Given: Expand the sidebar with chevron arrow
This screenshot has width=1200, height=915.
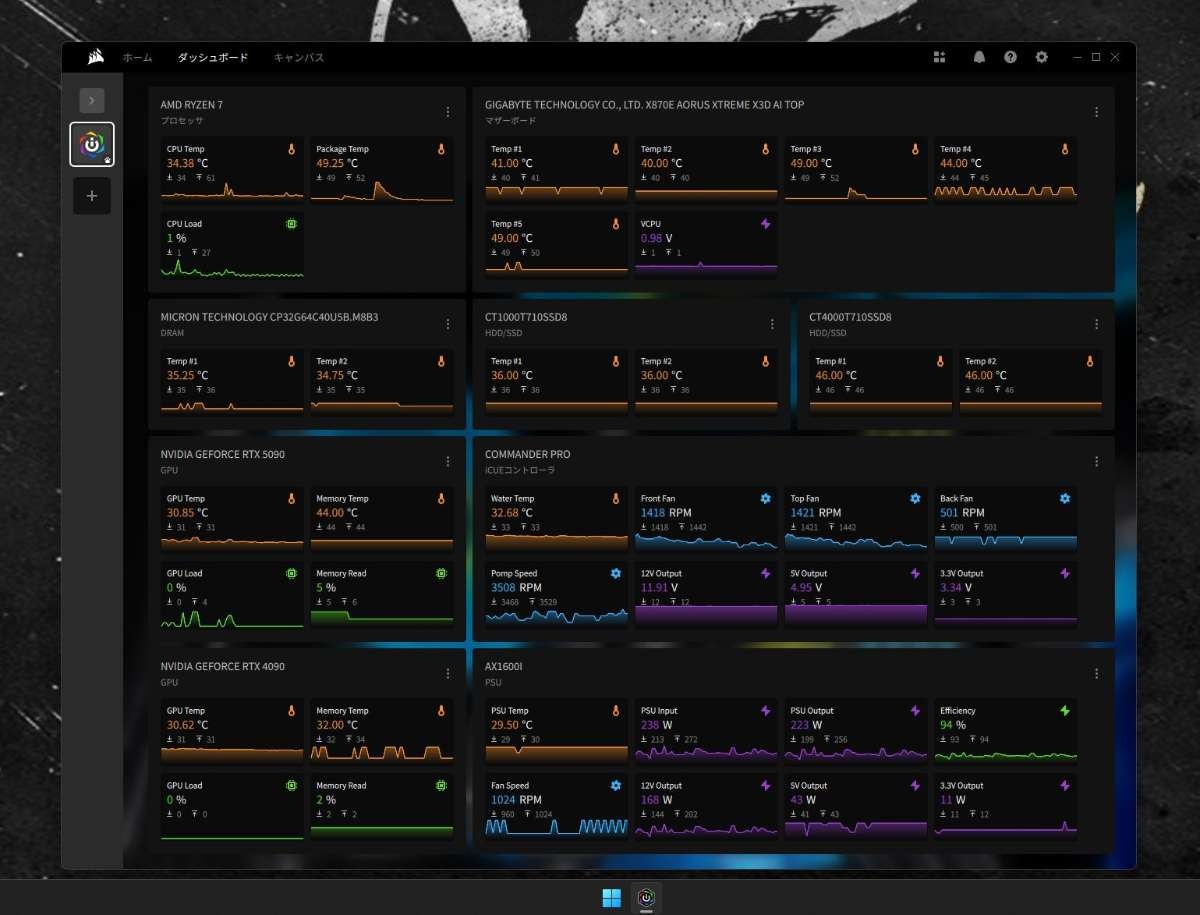Looking at the screenshot, I should pos(92,100).
